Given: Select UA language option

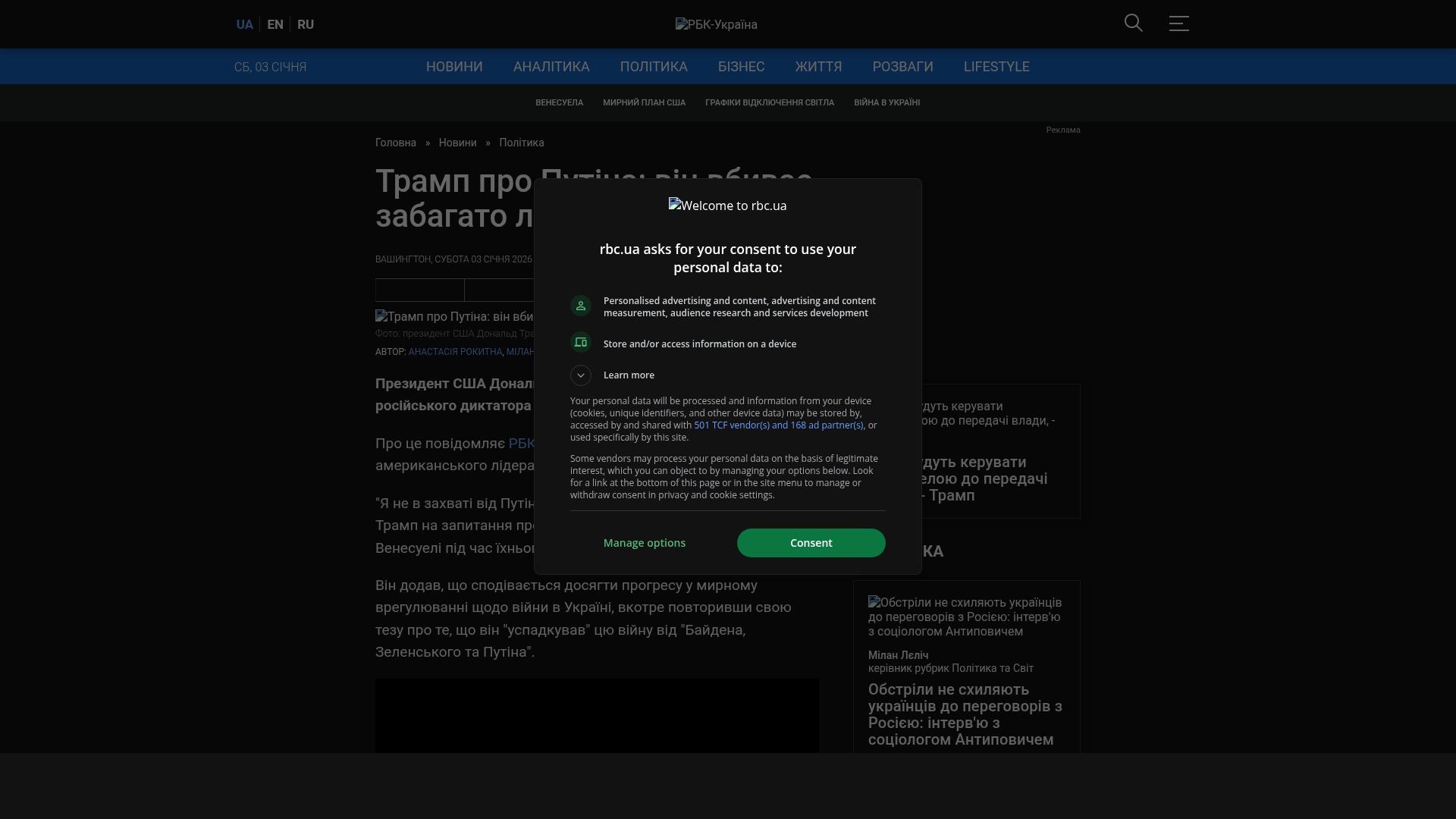Looking at the screenshot, I should pos(244,24).
